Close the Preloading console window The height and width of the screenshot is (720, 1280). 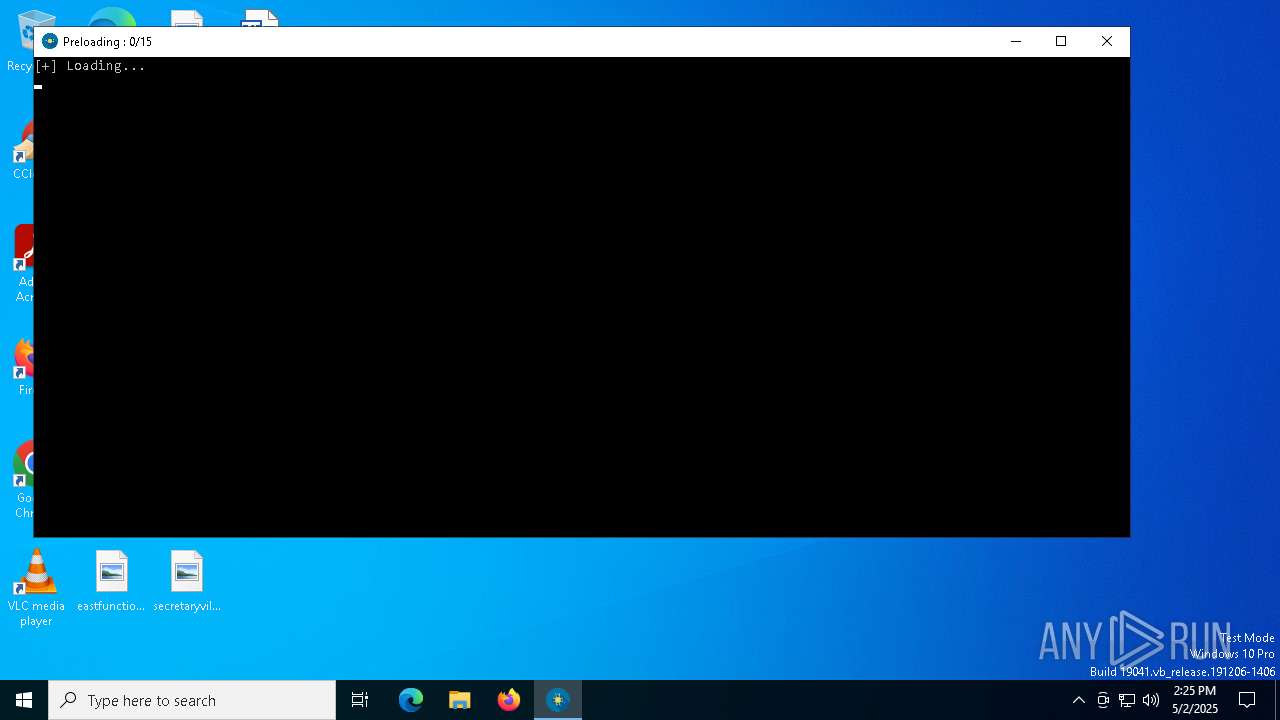[x=1107, y=41]
